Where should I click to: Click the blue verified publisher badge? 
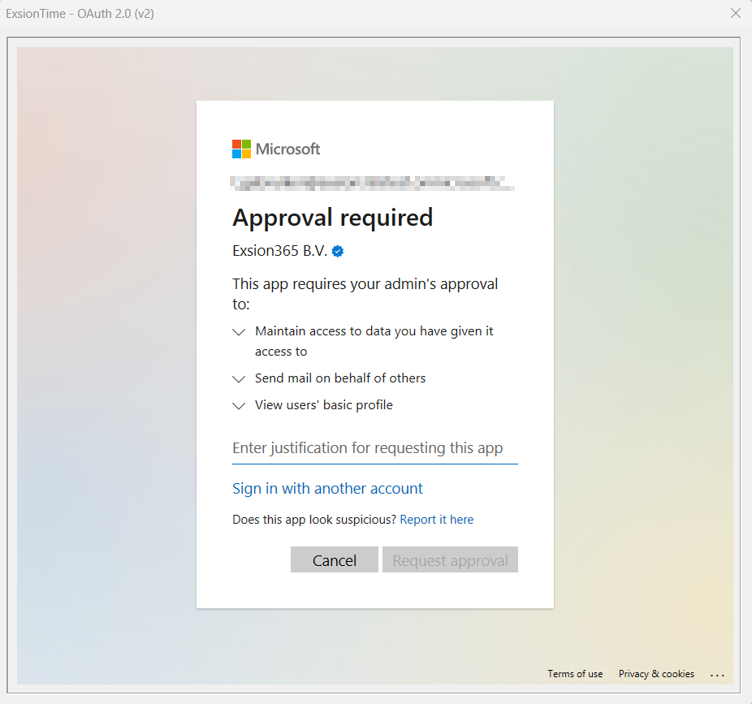pyautogui.click(x=338, y=251)
